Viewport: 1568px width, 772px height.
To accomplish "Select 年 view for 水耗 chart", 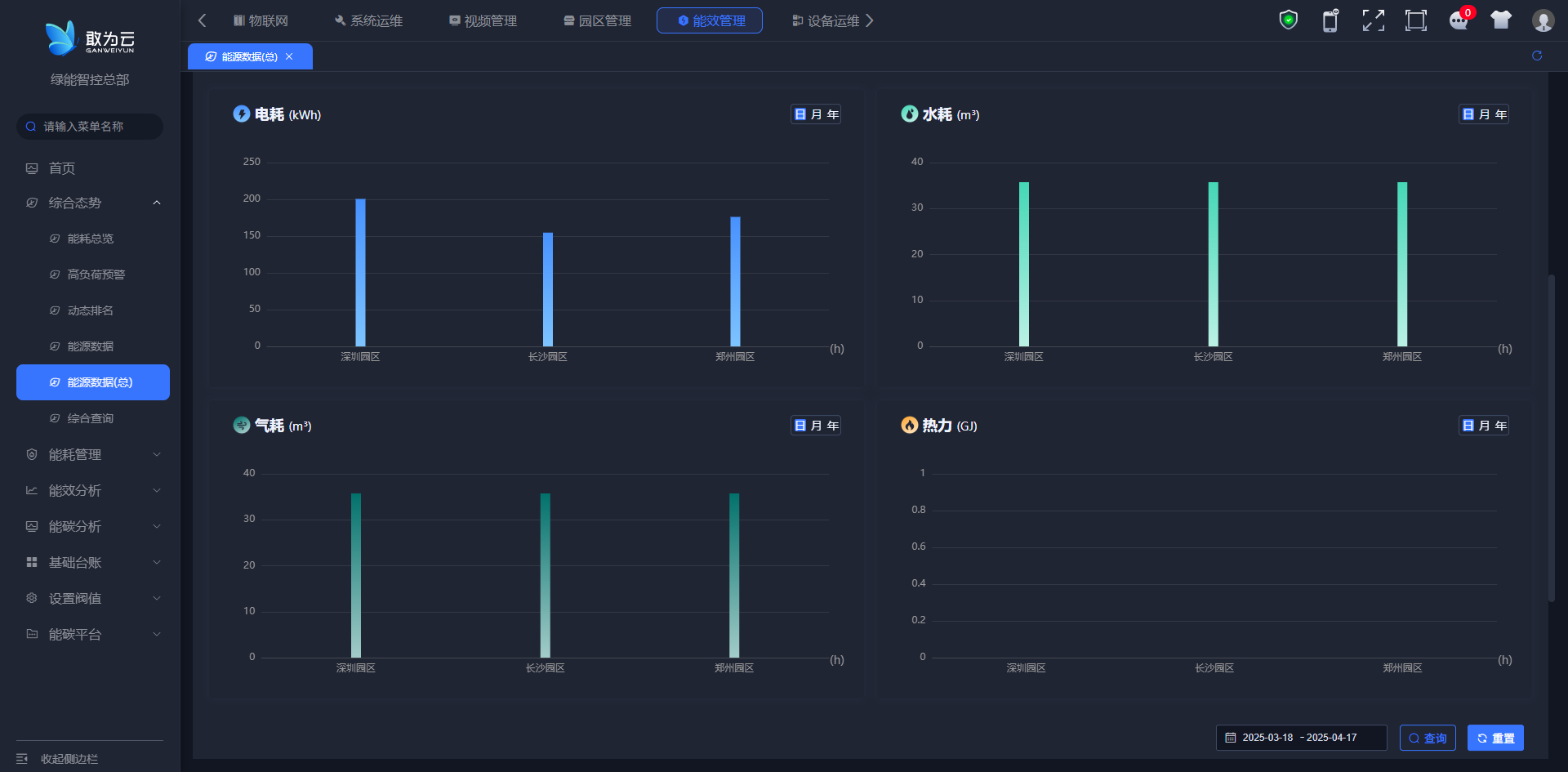I will click(1501, 114).
